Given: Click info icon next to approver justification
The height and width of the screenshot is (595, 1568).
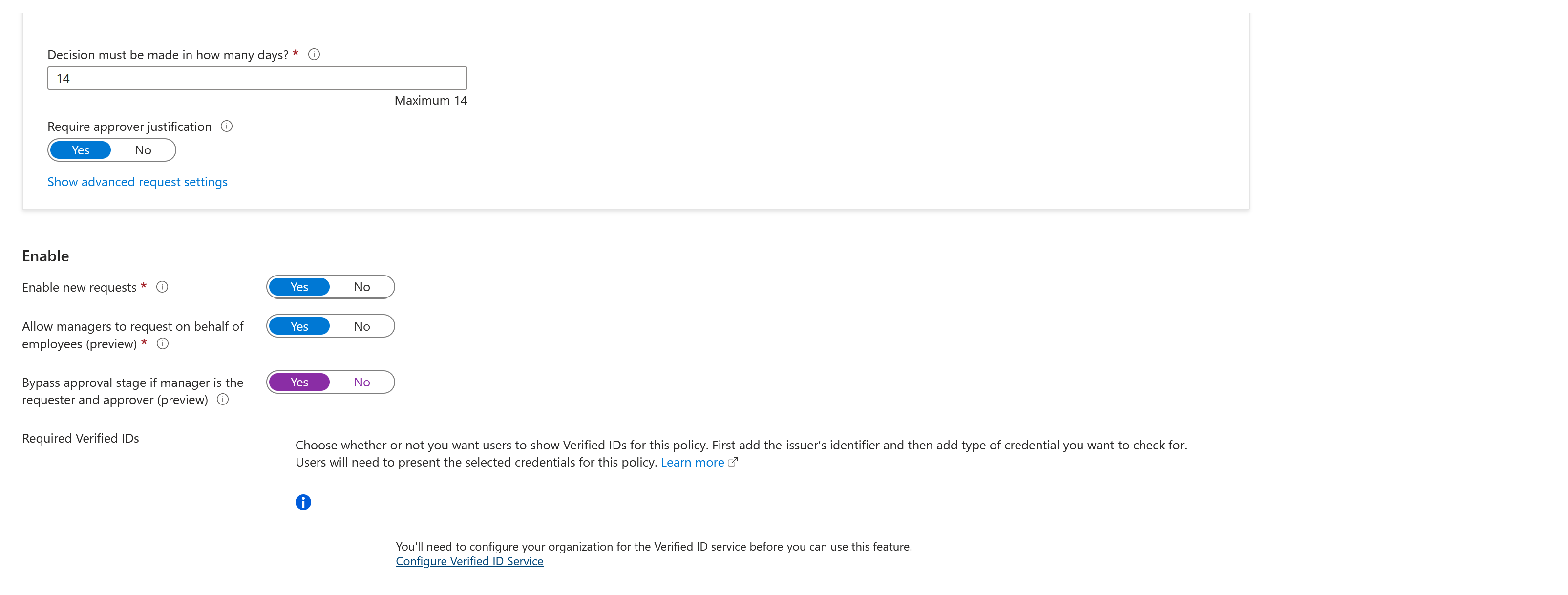Looking at the screenshot, I should coord(227,127).
